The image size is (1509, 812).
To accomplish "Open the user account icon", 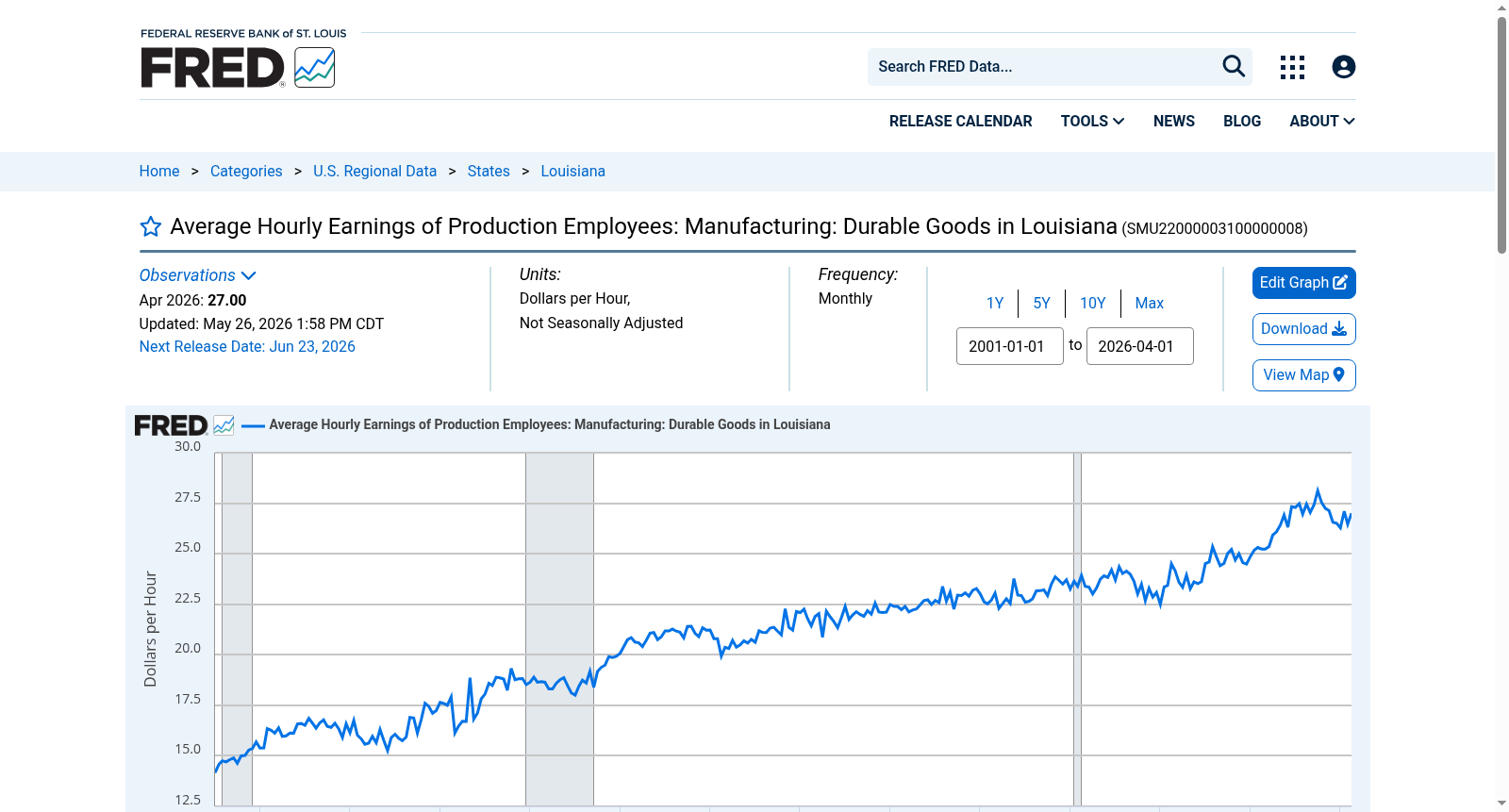I will (1344, 67).
